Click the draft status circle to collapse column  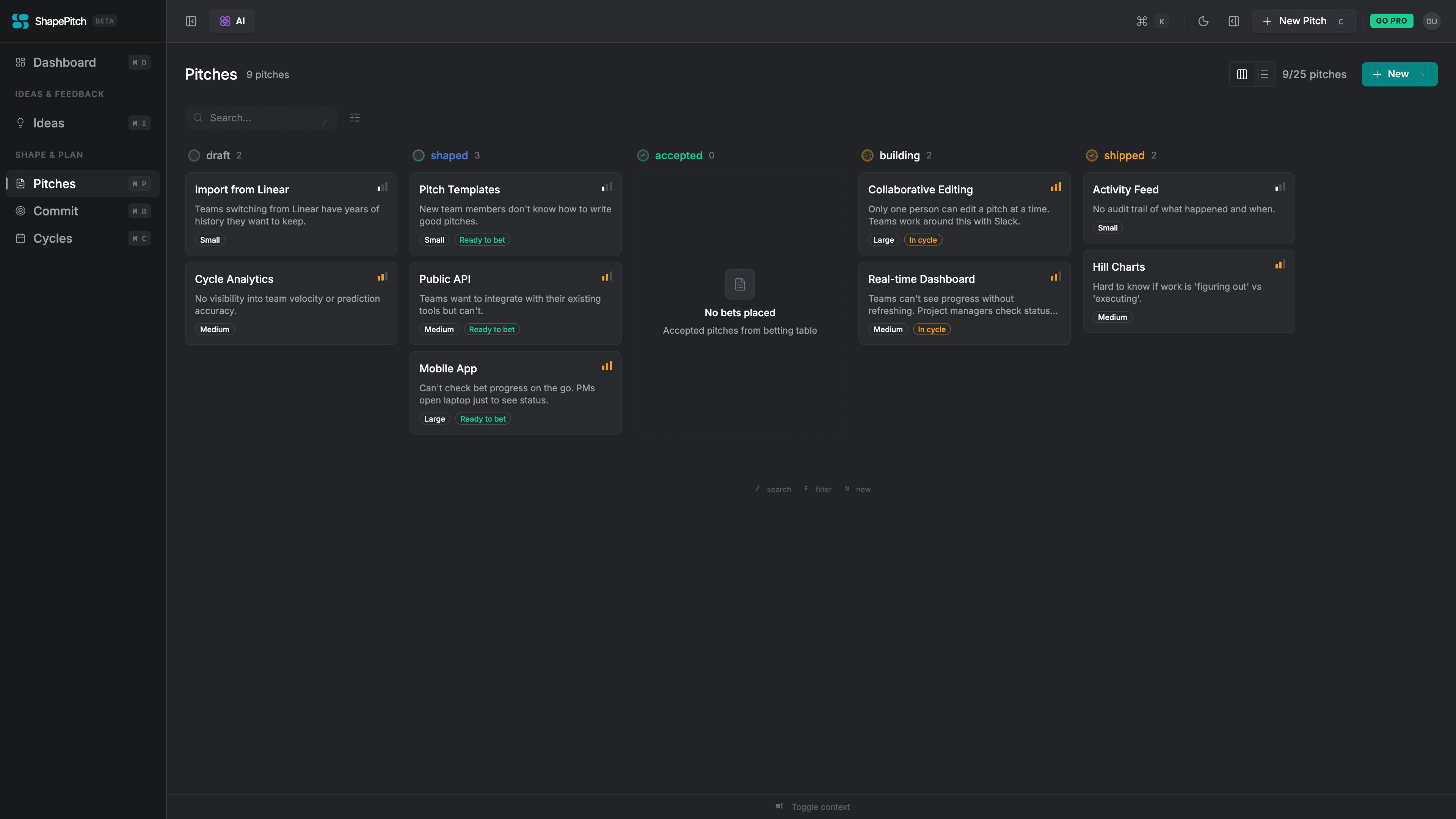194,155
